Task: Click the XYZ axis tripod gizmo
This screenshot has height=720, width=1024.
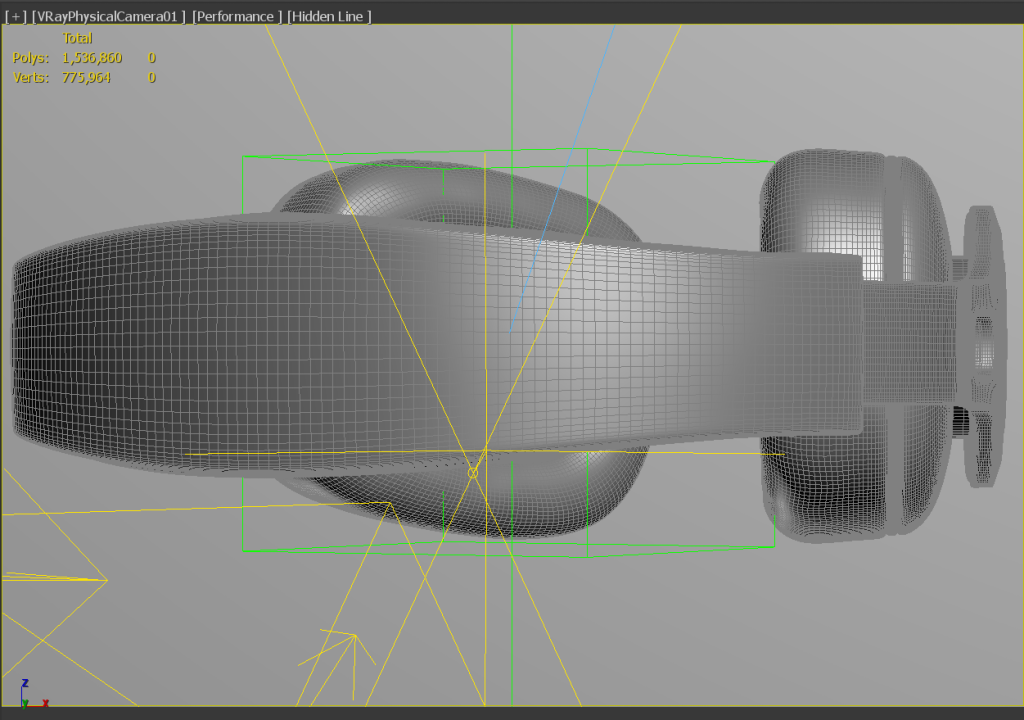Action: pyautogui.click(x=34, y=694)
